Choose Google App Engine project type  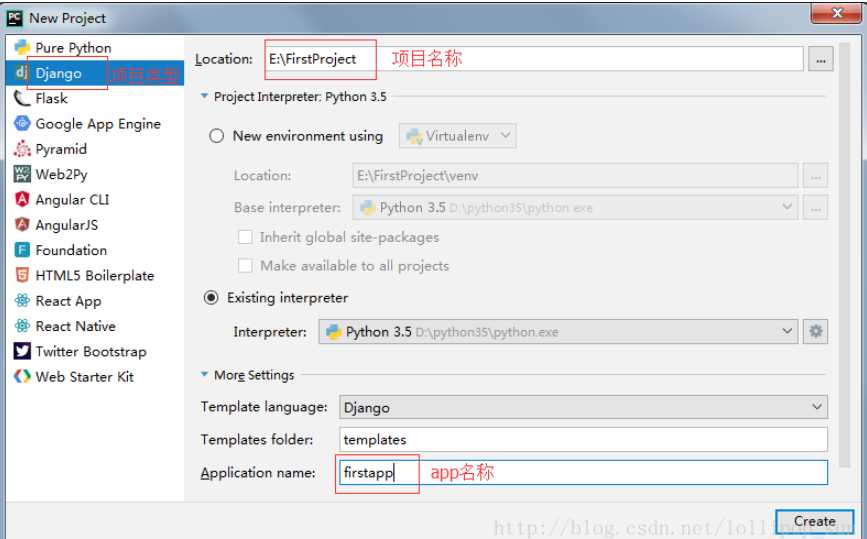(x=95, y=123)
